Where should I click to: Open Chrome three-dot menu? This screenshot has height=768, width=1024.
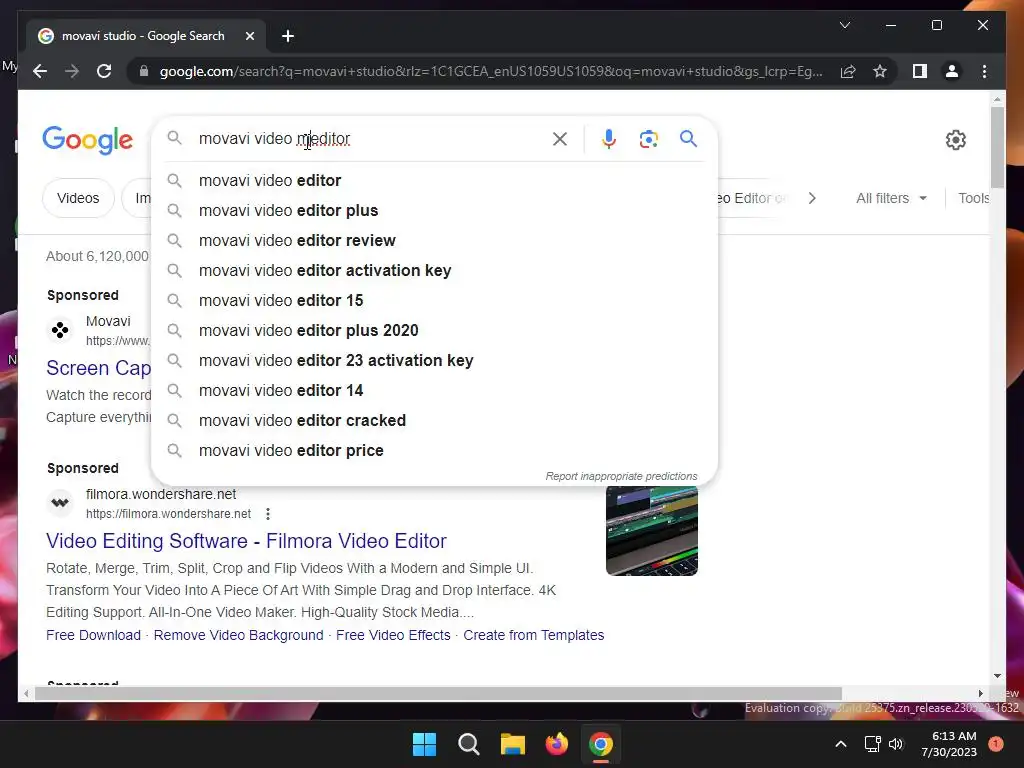pyautogui.click(x=984, y=71)
